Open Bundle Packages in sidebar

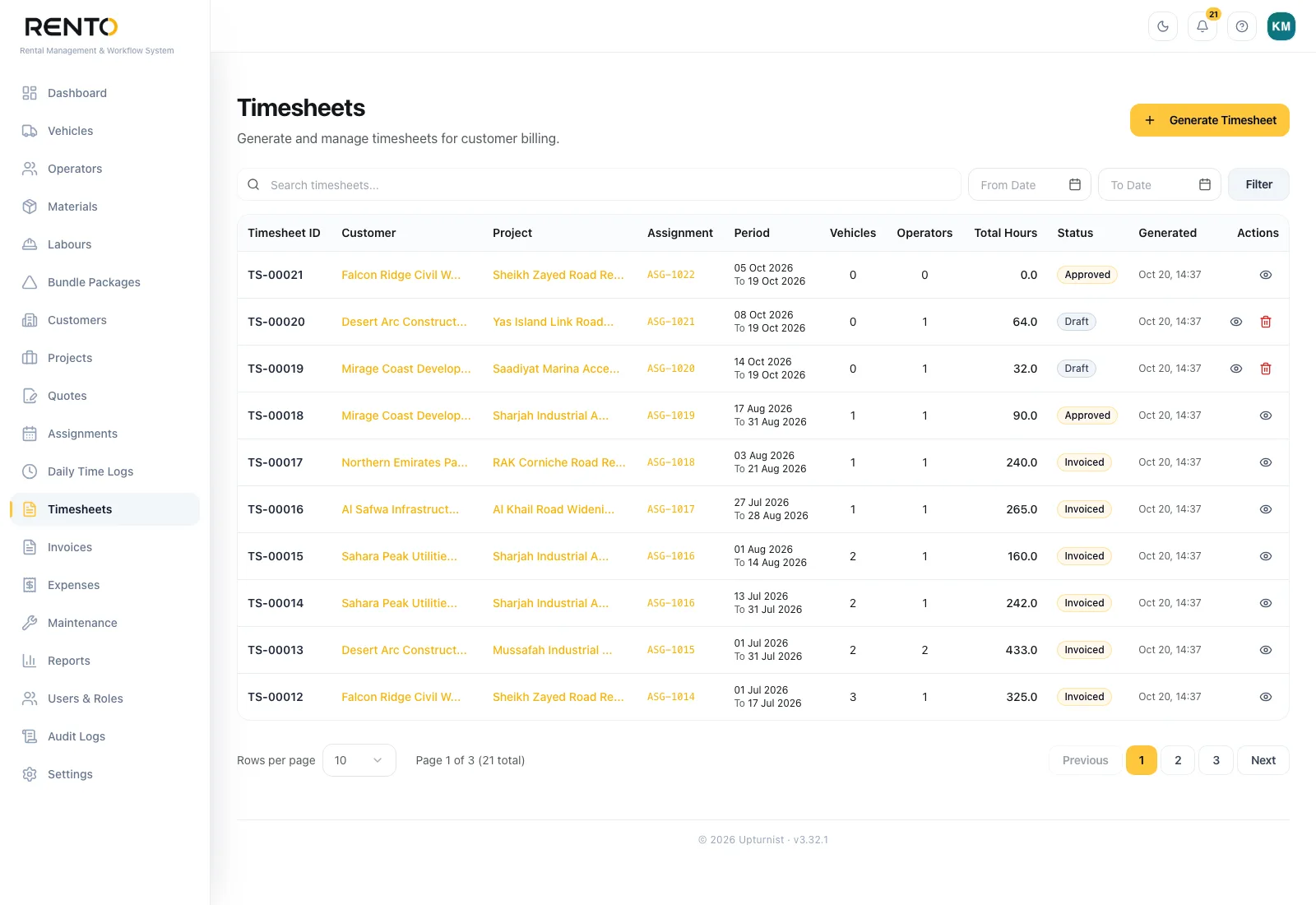pyautogui.click(x=104, y=282)
